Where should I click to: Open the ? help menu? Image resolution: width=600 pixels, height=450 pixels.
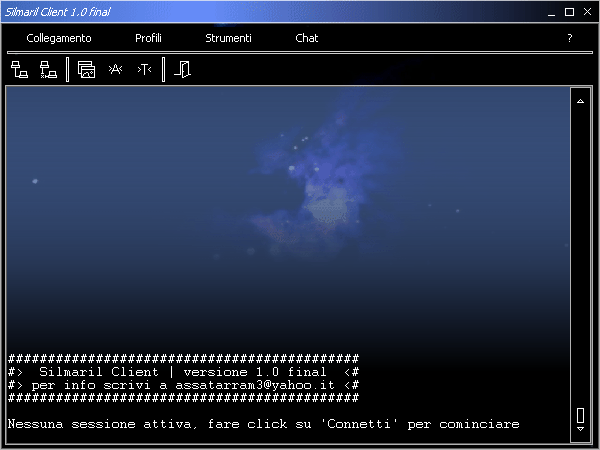pyautogui.click(x=570, y=38)
